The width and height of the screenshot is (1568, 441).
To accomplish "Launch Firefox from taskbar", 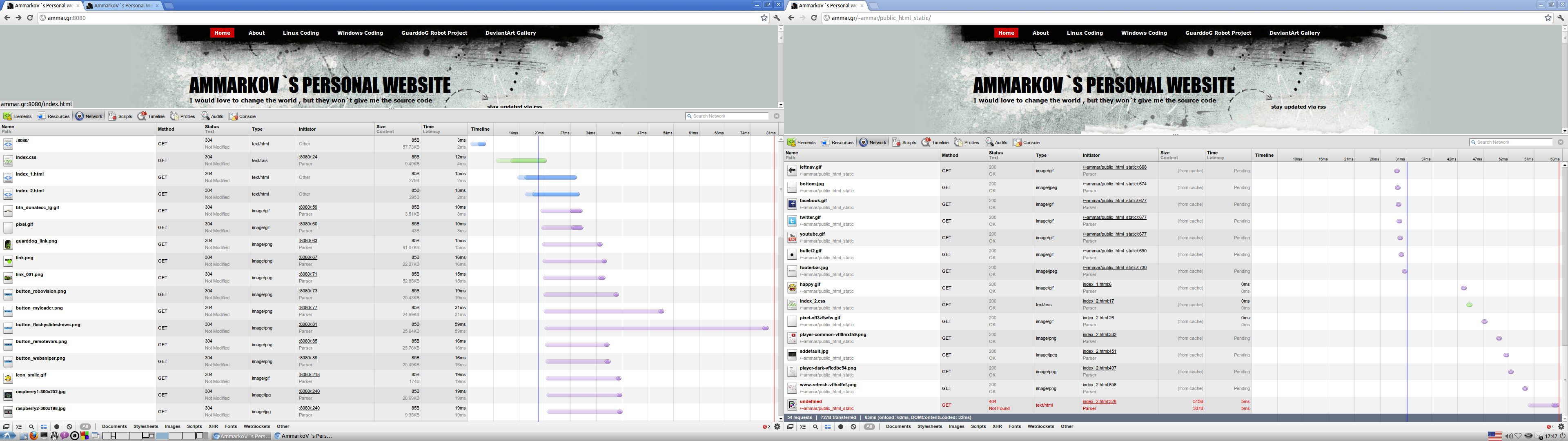I will click(34, 436).
